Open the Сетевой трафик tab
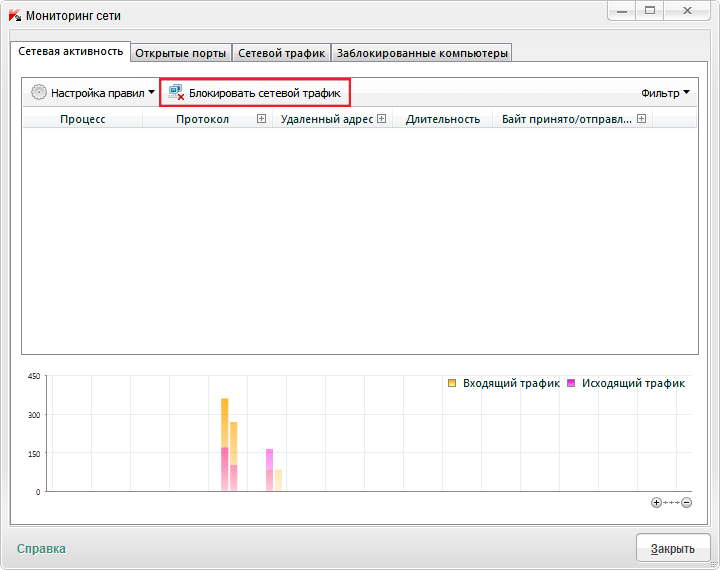Screen dimensions: 720x570 coord(281,53)
